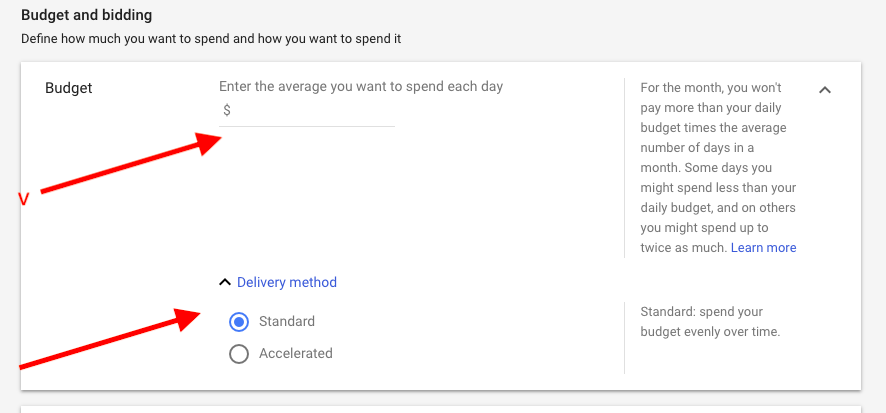
Task: Click the monthly budget help text
Action: (x=718, y=168)
